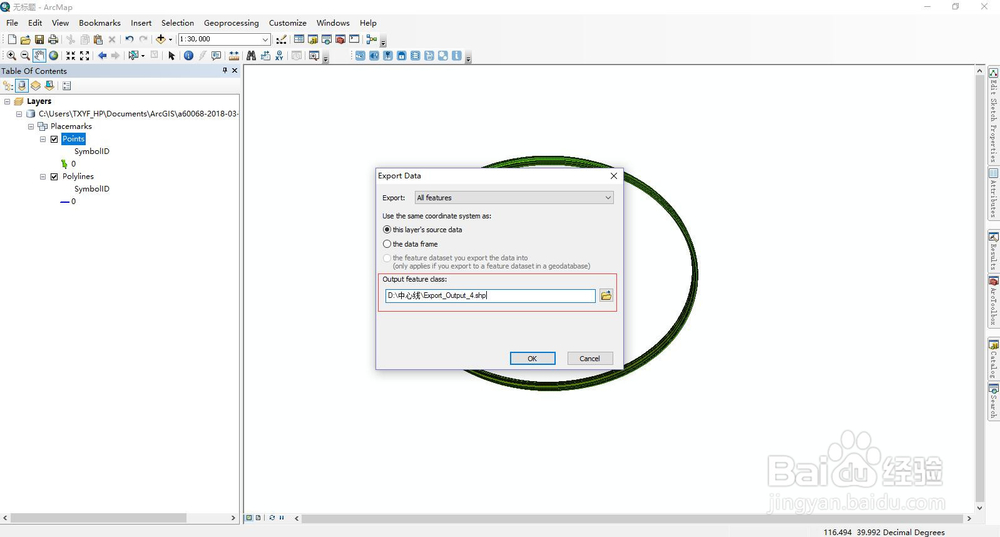Image resolution: width=1000 pixels, height=537 pixels.
Task: Open a map document with folder icon
Action: pyautogui.click(x=26, y=40)
